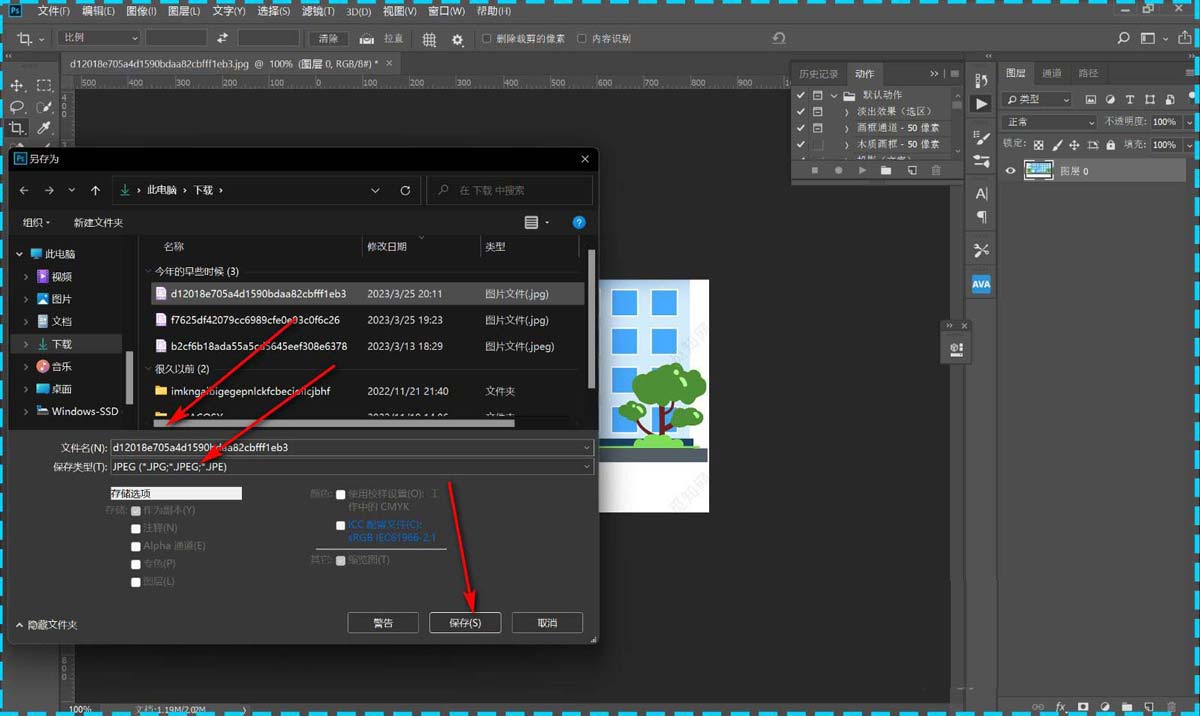The image size is (1200, 716).
Task: Collapse the 默认动作 action set
Action: 834,96
